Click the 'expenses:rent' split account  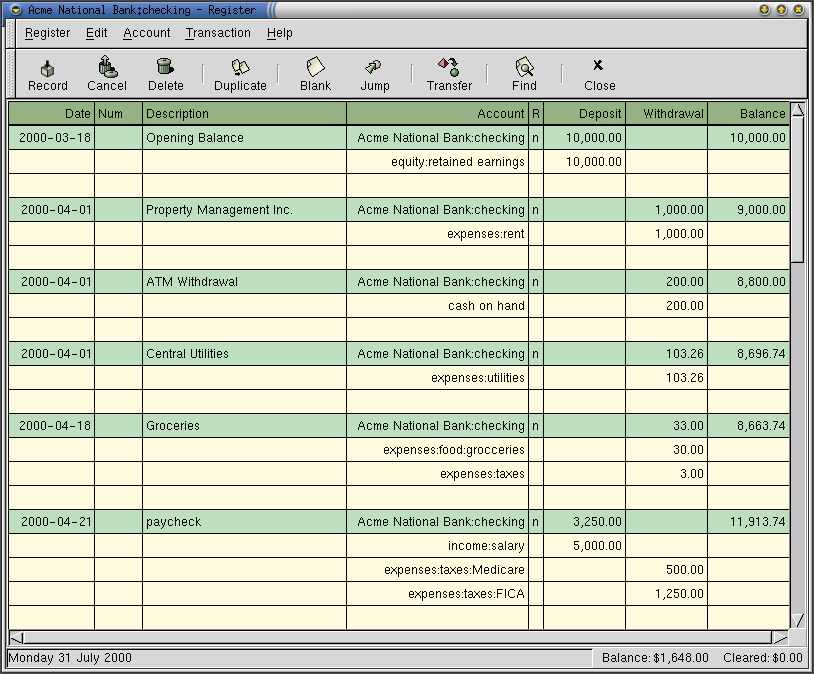437,234
